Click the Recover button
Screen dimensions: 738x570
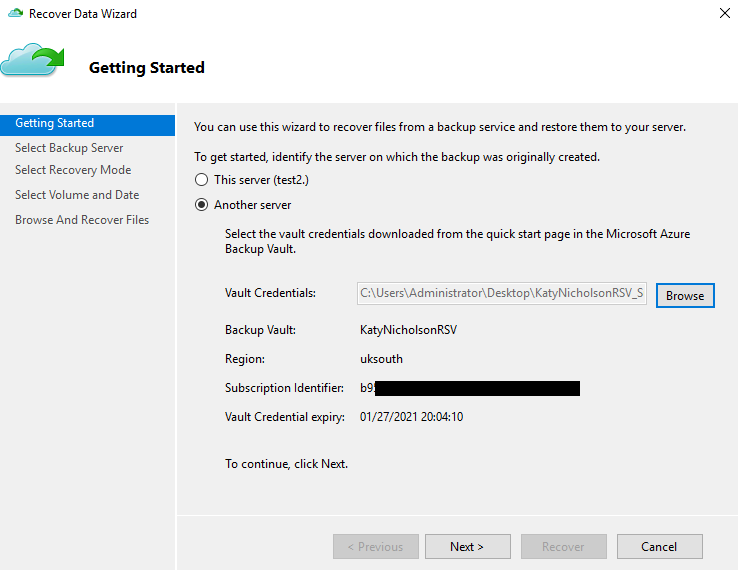563,547
